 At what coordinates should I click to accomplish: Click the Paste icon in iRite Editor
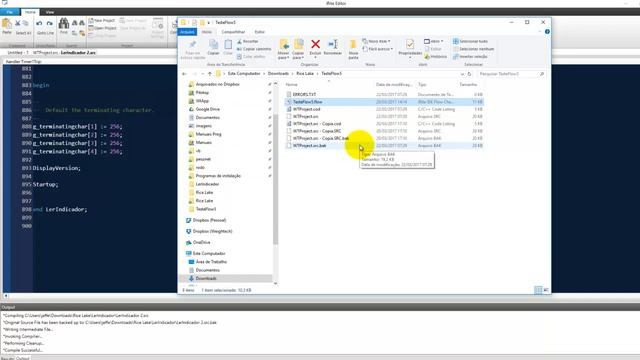click(x=7, y=25)
